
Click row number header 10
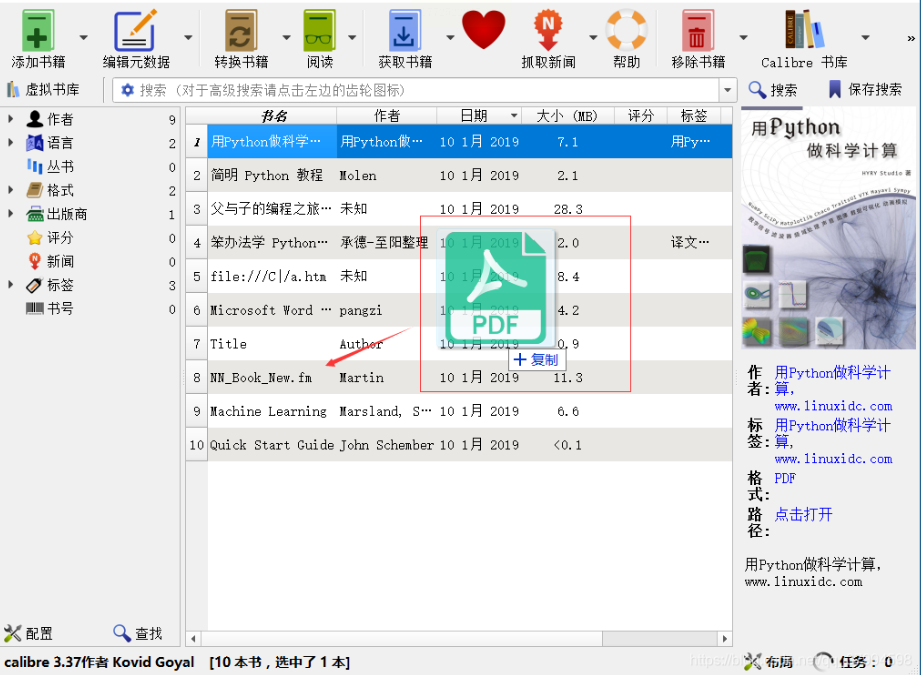196,445
